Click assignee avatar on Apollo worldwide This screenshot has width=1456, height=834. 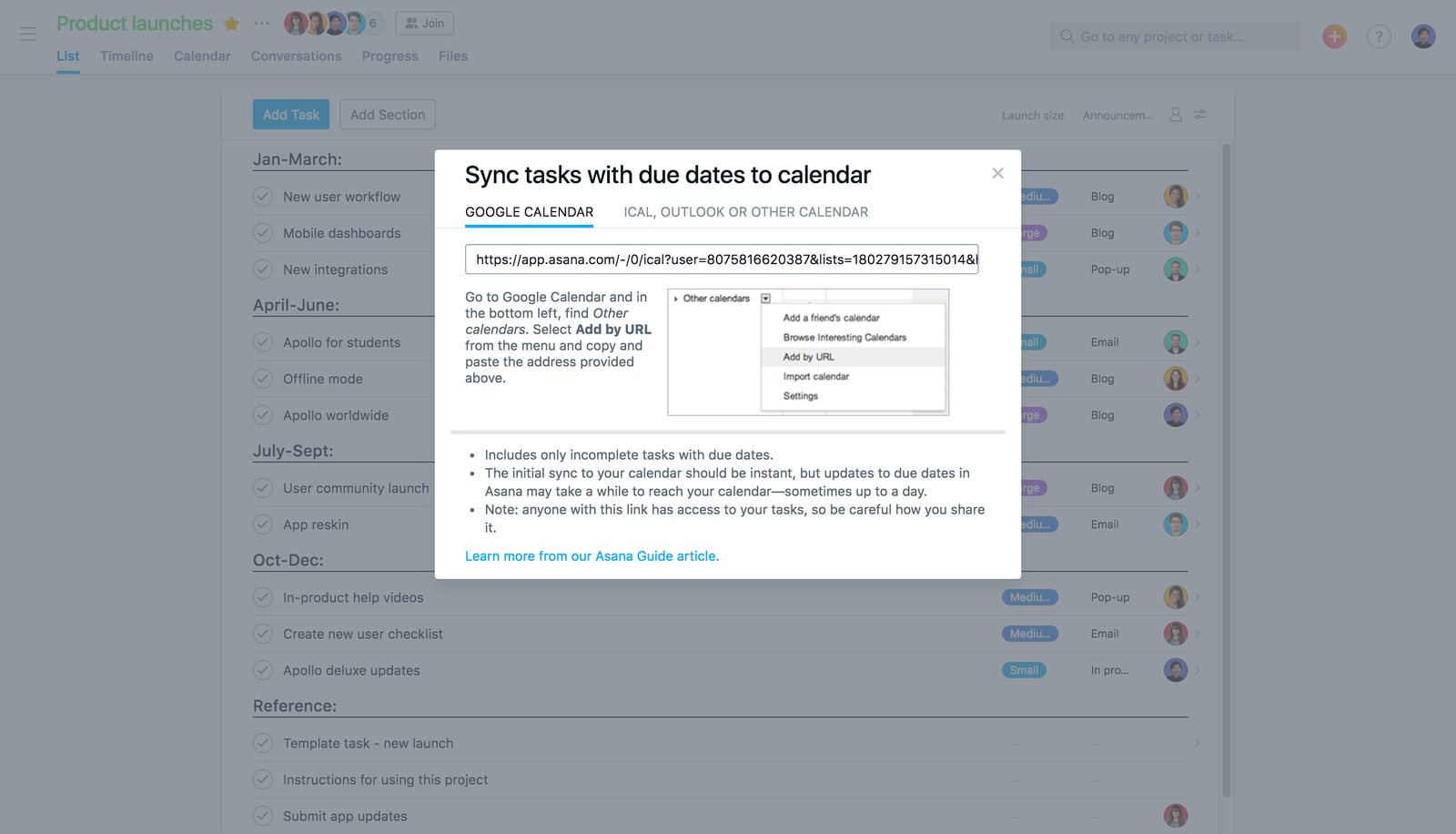(1176, 415)
